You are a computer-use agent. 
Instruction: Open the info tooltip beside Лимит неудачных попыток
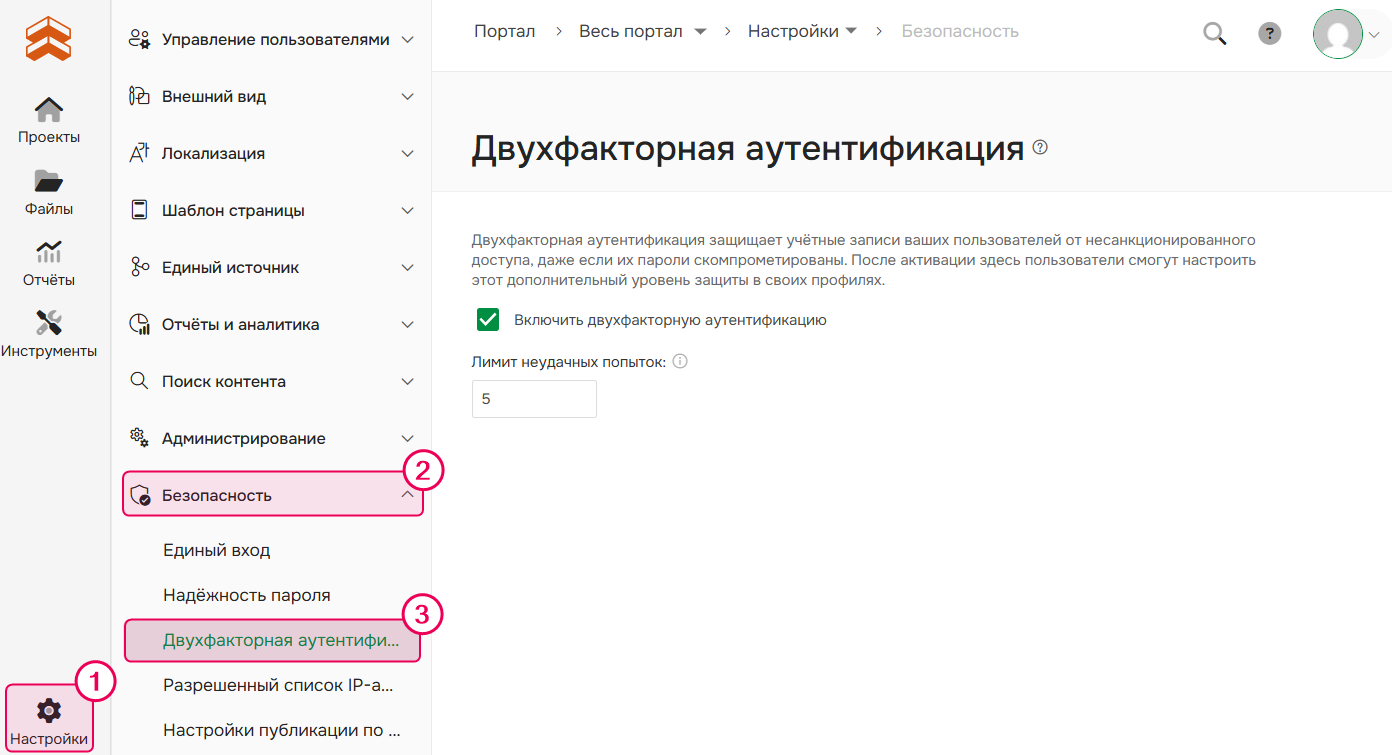pyautogui.click(x=680, y=361)
